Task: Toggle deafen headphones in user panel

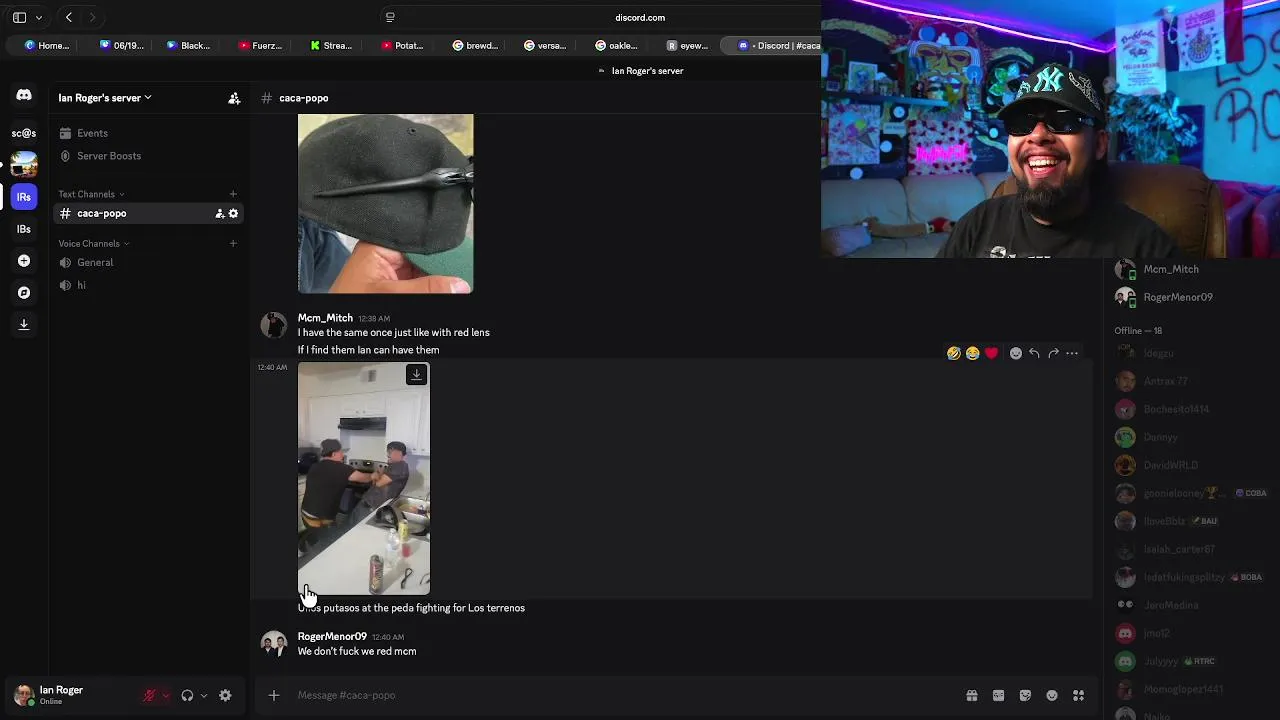Action: tap(187, 696)
